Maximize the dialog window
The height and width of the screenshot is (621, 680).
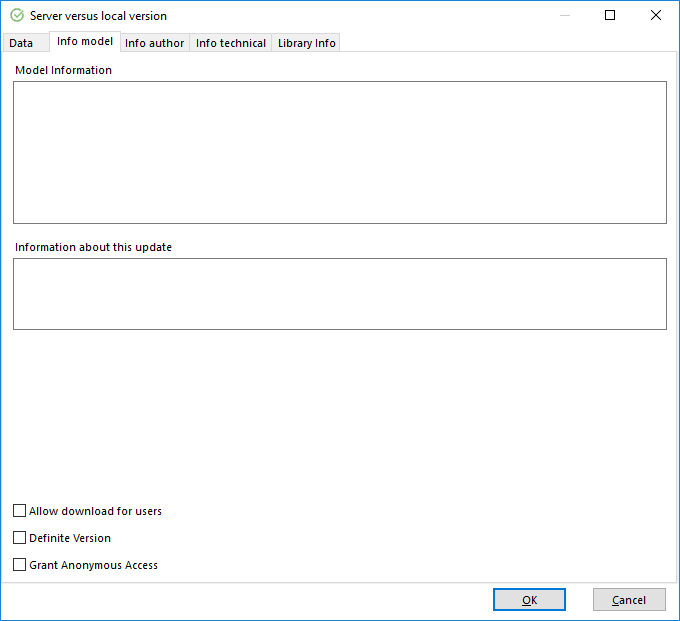point(610,16)
